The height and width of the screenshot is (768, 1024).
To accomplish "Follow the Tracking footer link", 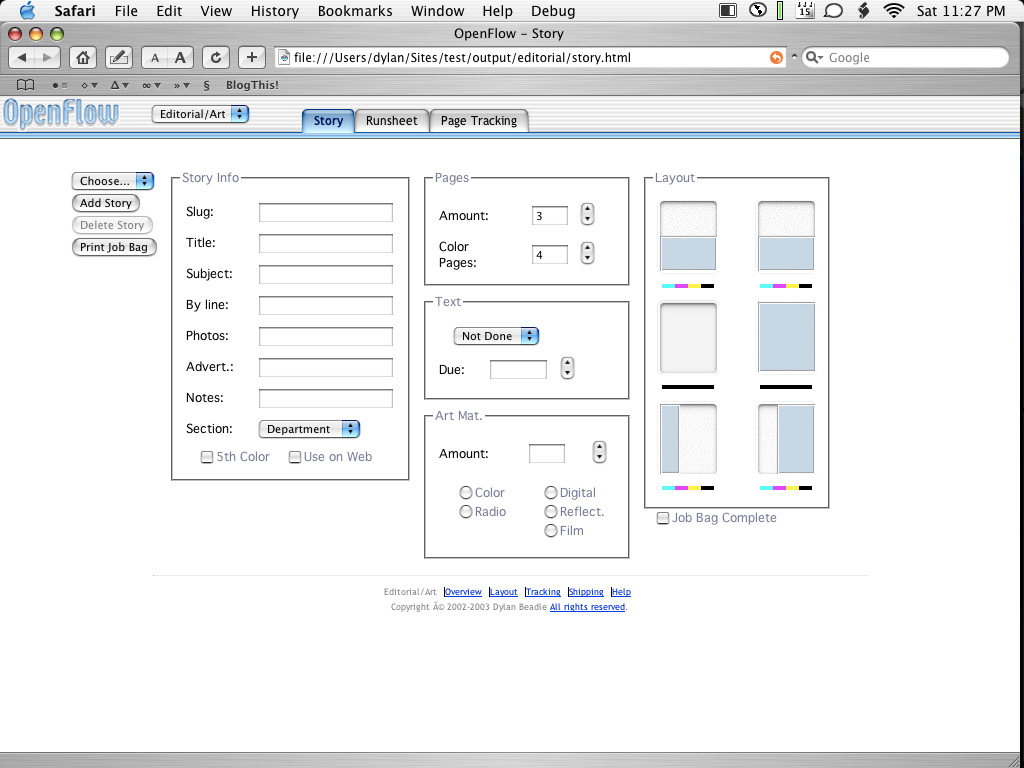I will pyautogui.click(x=543, y=592).
